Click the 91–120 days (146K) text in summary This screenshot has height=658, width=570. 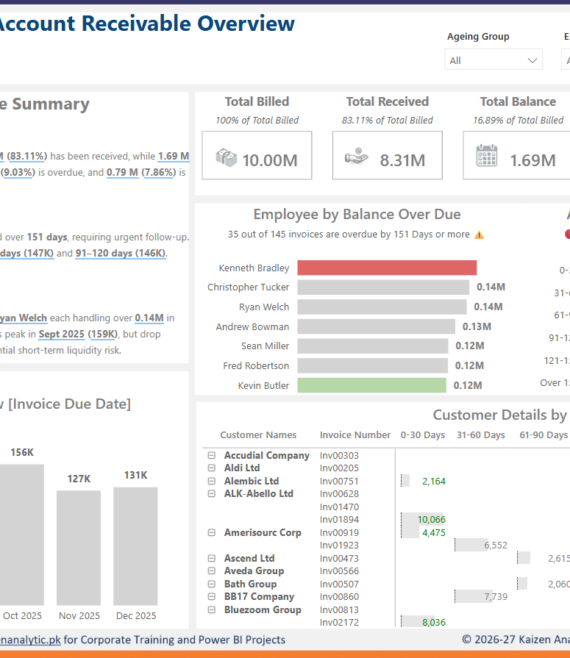[121, 253]
